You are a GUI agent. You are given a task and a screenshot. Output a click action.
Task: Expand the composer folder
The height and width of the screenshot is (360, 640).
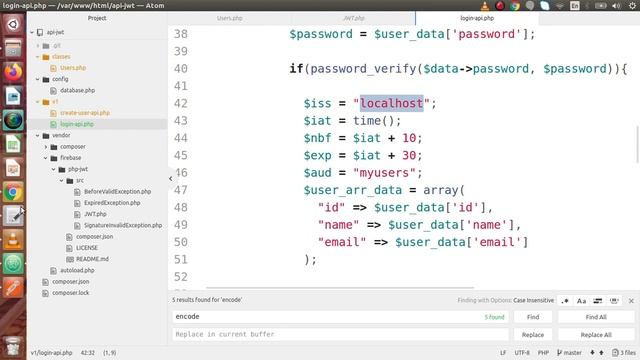pos(46,147)
